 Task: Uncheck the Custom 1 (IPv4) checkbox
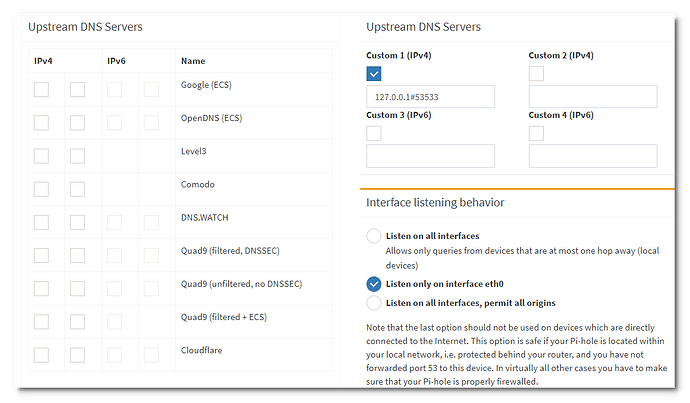click(x=374, y=73)
